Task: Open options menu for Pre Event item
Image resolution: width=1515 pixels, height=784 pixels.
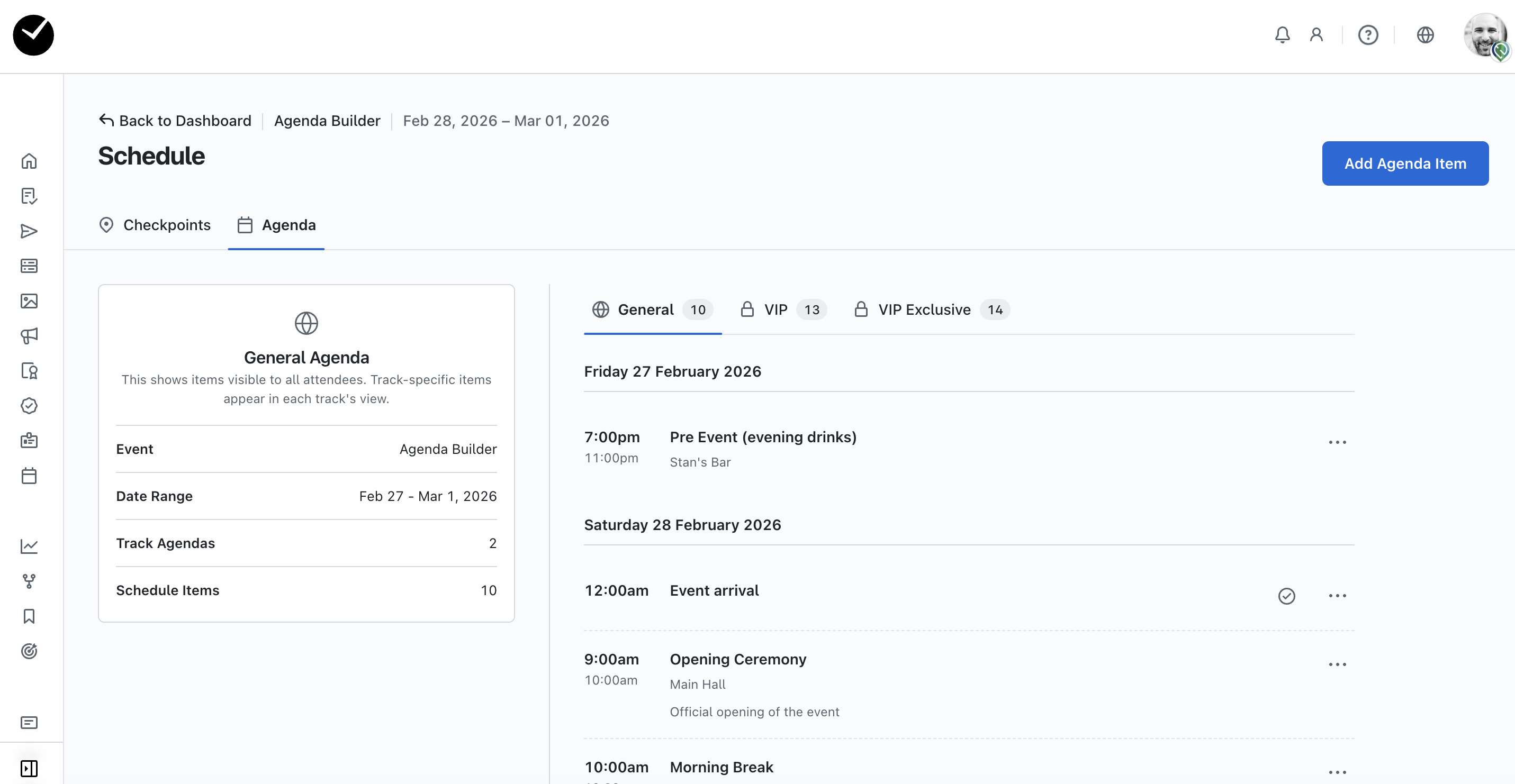Action: point(1337,442)
